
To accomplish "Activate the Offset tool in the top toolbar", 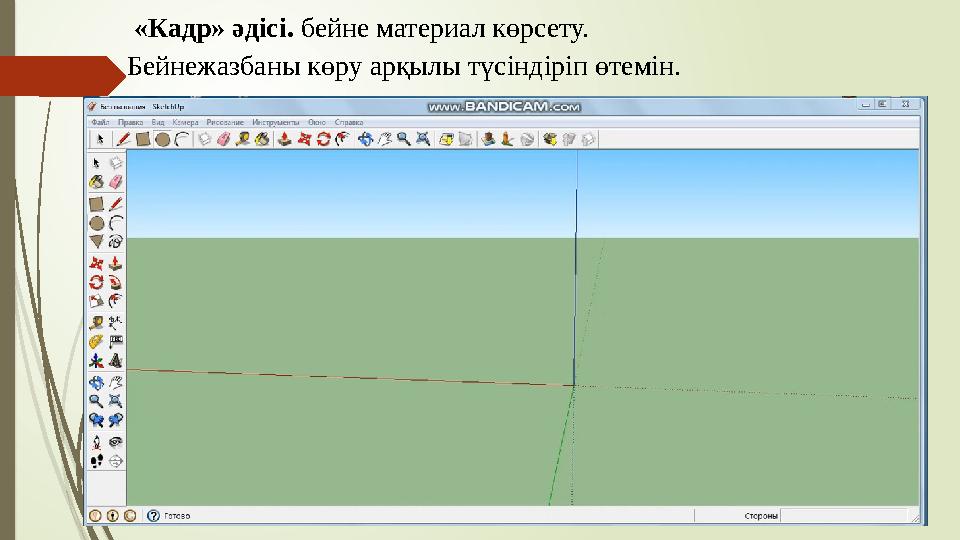I will (x=342, y=140).
